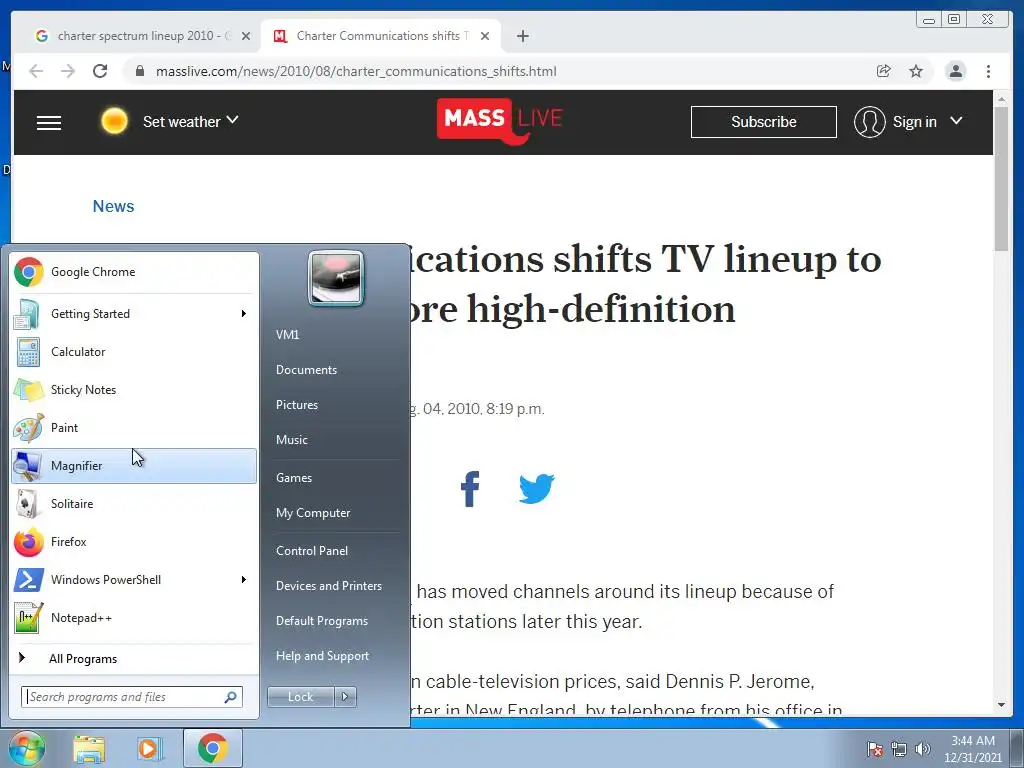The height and width of the screenshot is (768, 1024).
Task: Start Solitaire from the Start menu
Action: pyautogui.click(x=134, y=504)
